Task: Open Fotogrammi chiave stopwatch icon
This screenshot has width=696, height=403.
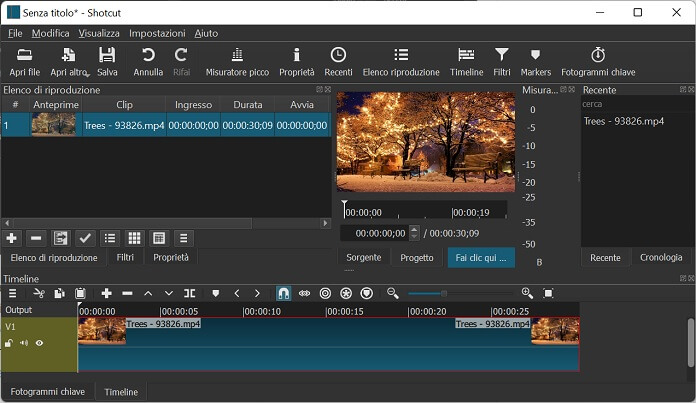Action: [x=598, y=62]
